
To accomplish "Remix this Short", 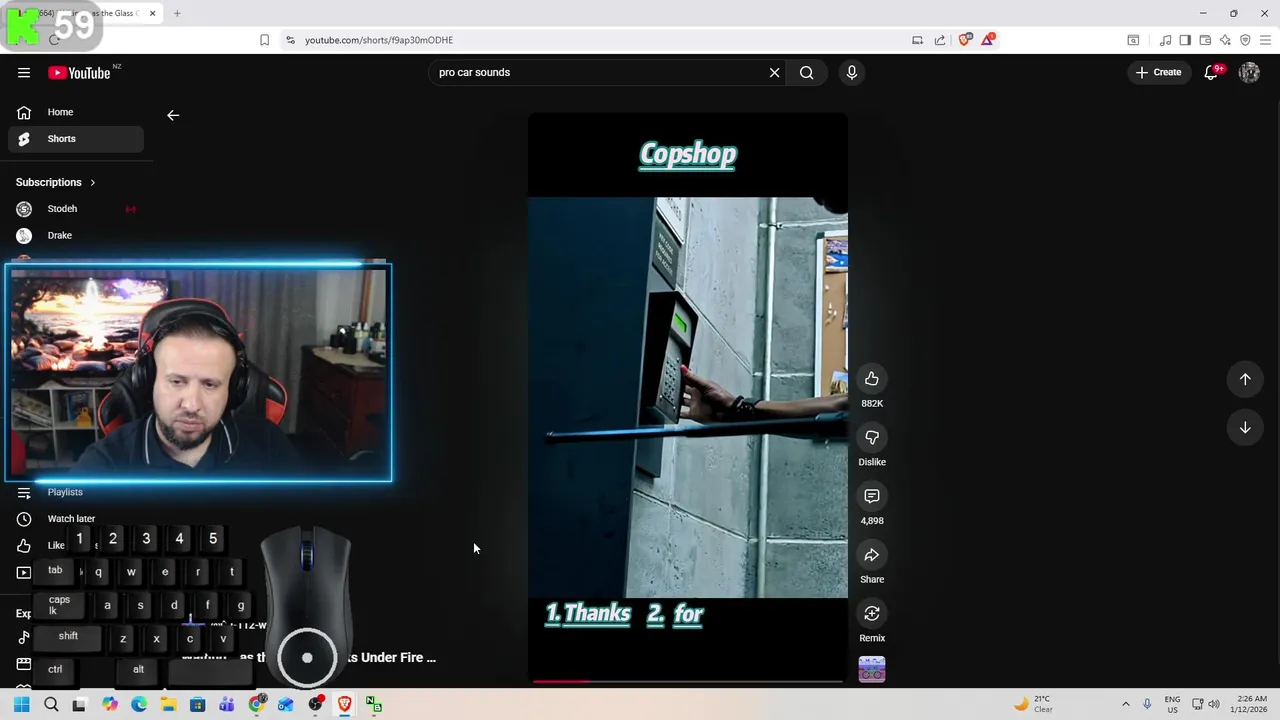I will (872, 613).
